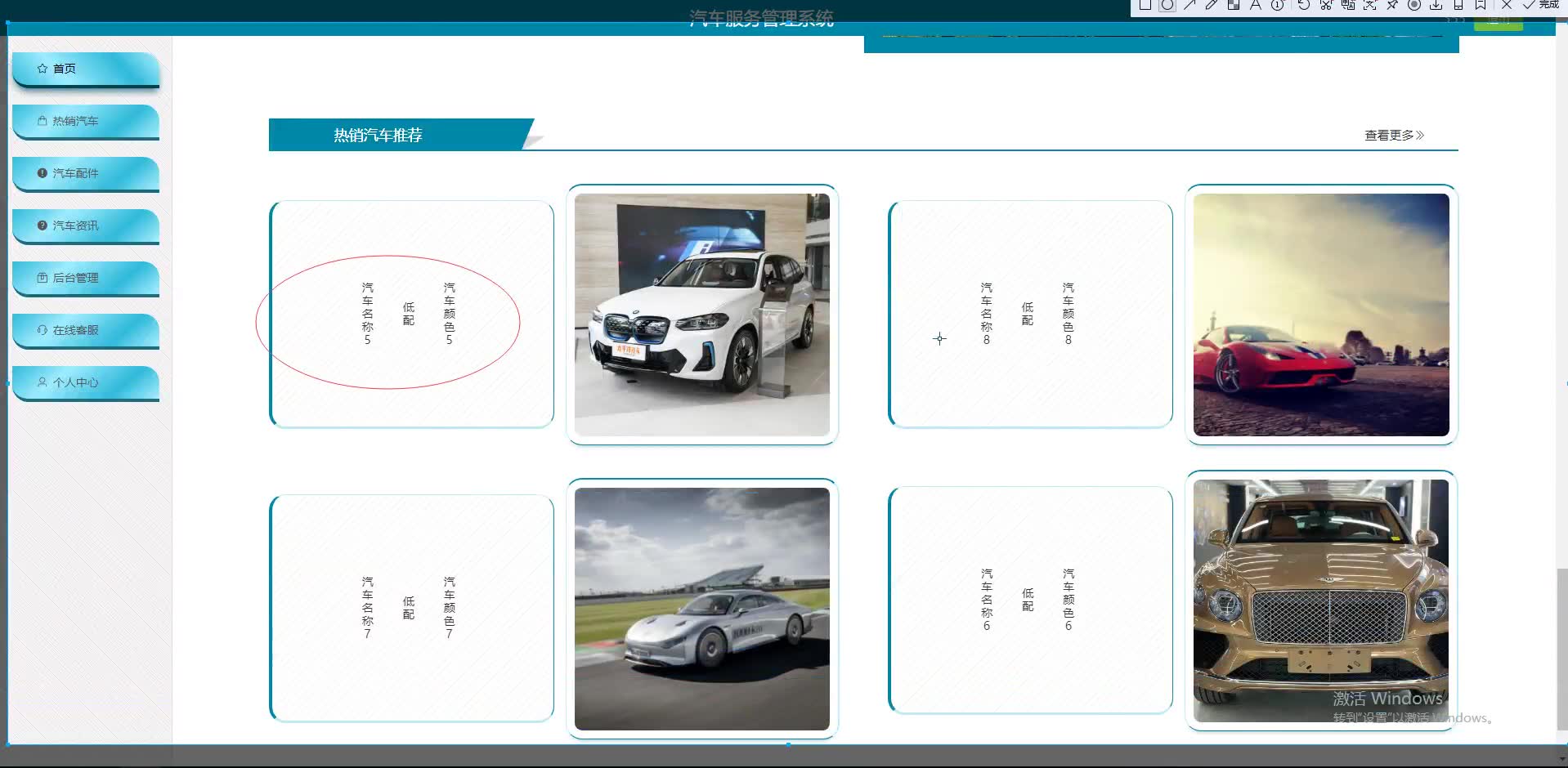
Task: Go to the 热销汽车 menu
Action: tap(85, 121)
